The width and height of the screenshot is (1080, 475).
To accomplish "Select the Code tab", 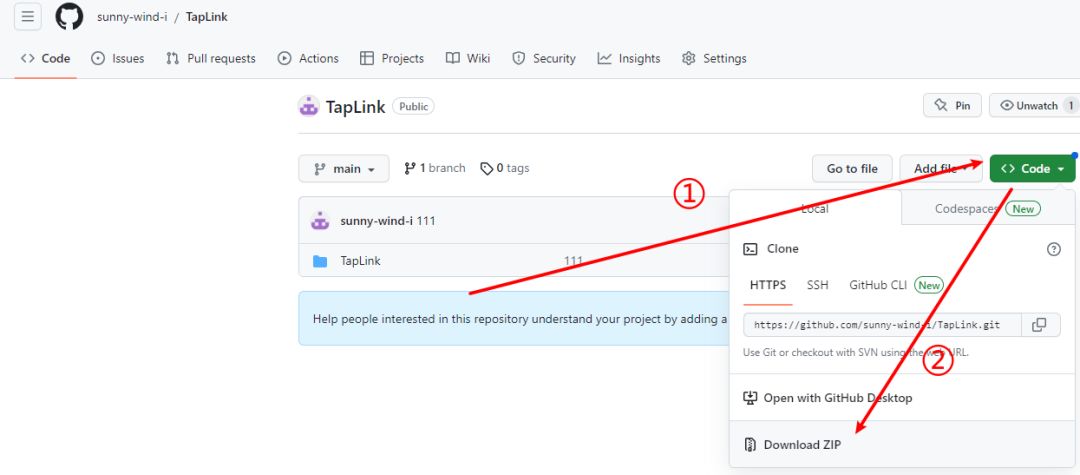I will click(45, 59).
